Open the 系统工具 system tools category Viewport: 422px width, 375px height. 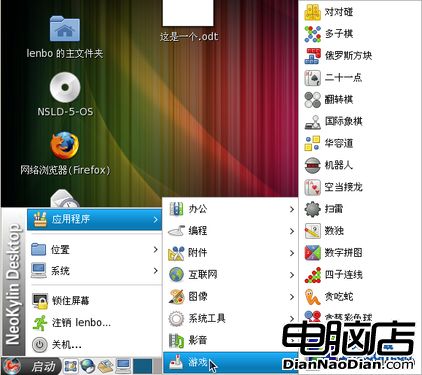pyautogui.click(x=230, y=318)
